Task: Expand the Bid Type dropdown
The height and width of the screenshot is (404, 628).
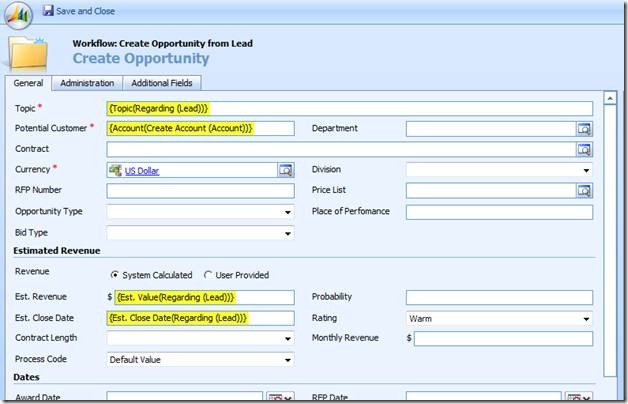Action: point(288,233)
